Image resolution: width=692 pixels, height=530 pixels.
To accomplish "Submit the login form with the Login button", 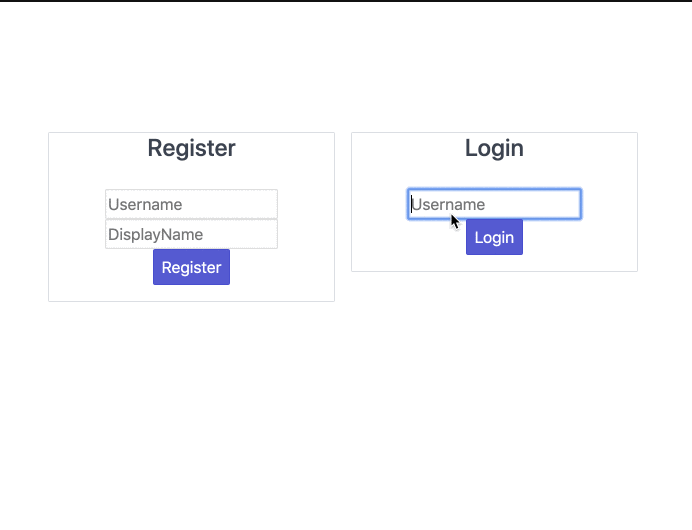I will (494, 237).
